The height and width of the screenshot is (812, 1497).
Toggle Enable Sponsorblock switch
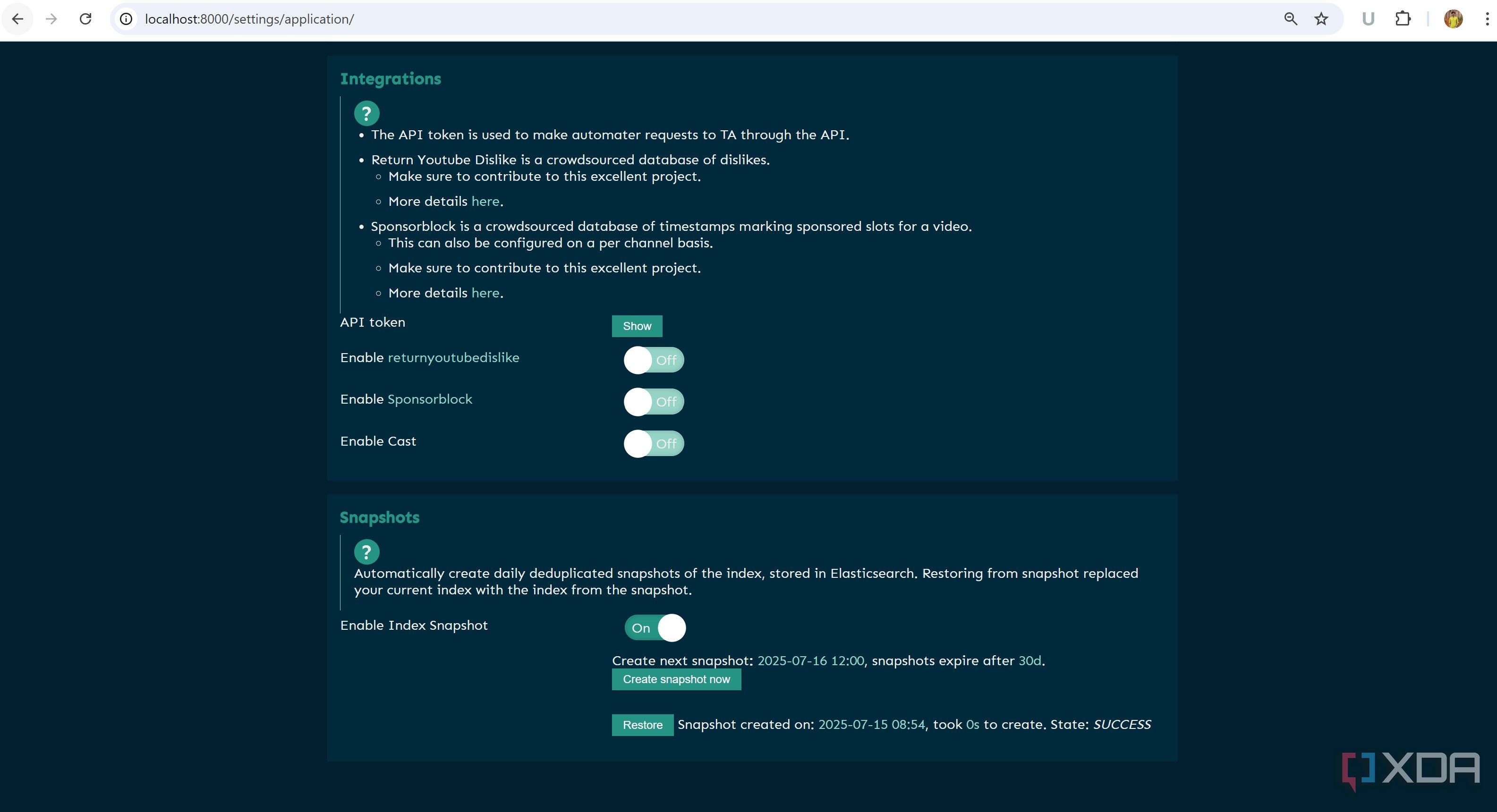(654, 402)
